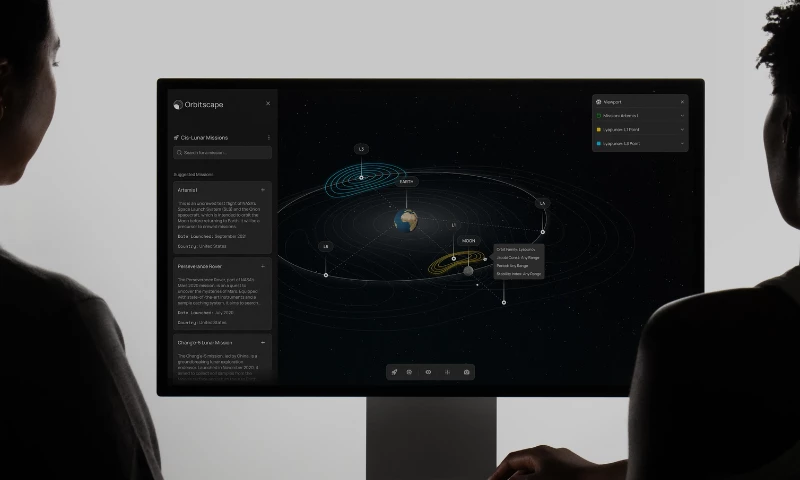
Task: Toggle the yellow Lyapunov L1 Point checkbox
Action: point(598,129)
